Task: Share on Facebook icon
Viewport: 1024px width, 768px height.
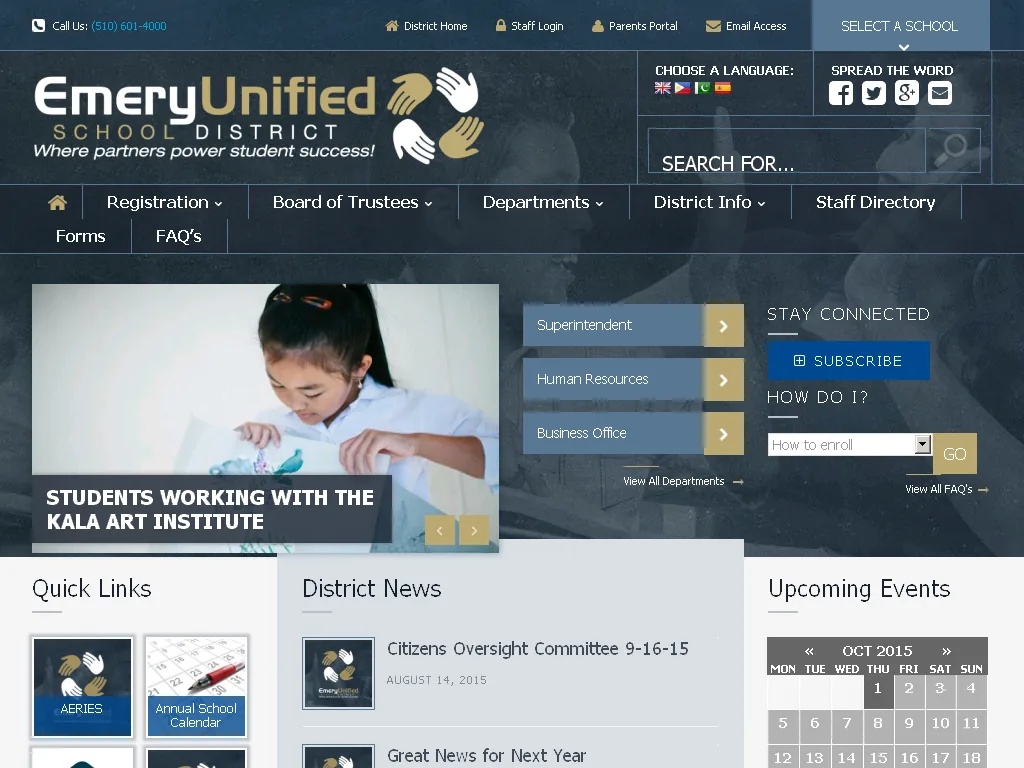Action: click(x=841, y=93)
